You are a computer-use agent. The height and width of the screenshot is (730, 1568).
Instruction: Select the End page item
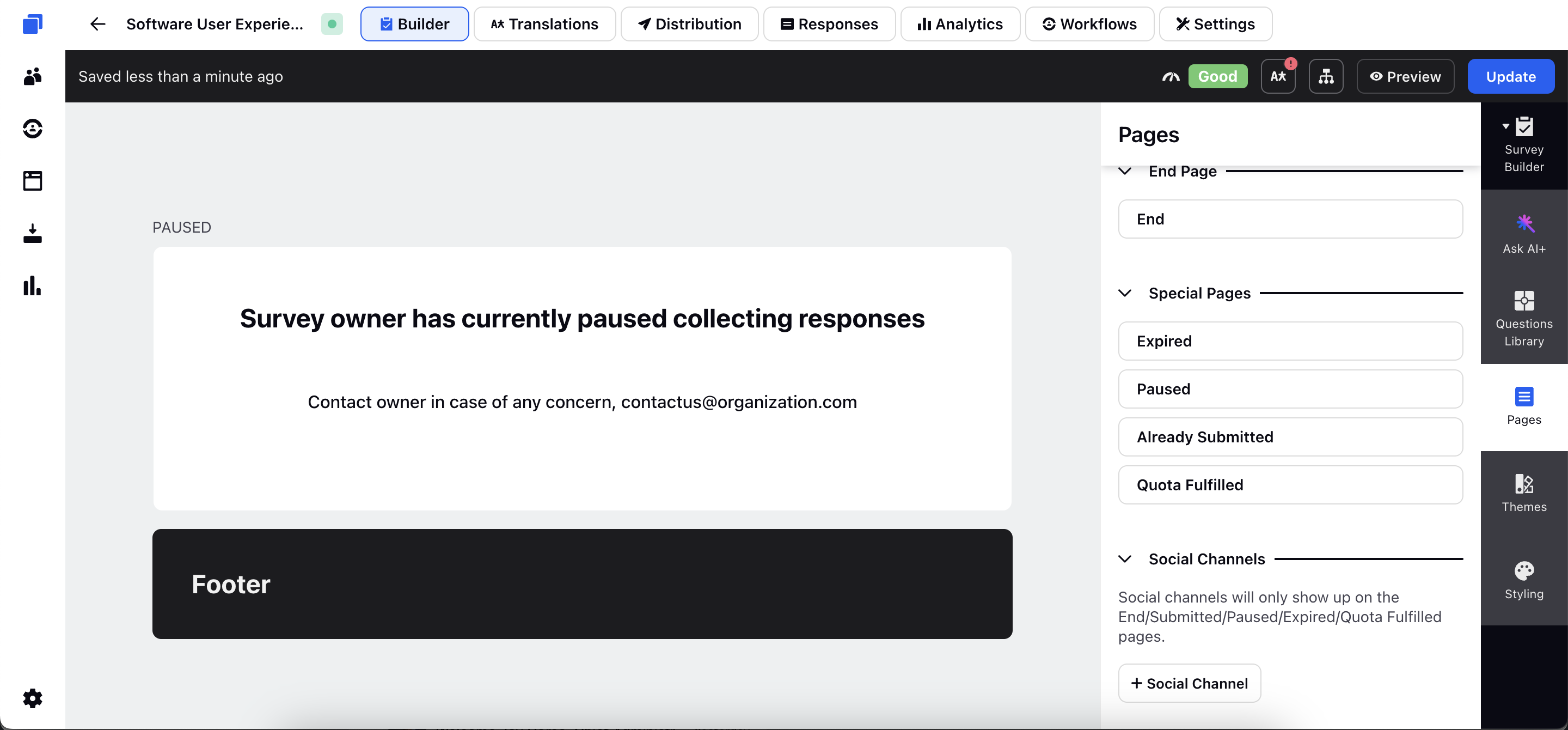(1290, 219)
